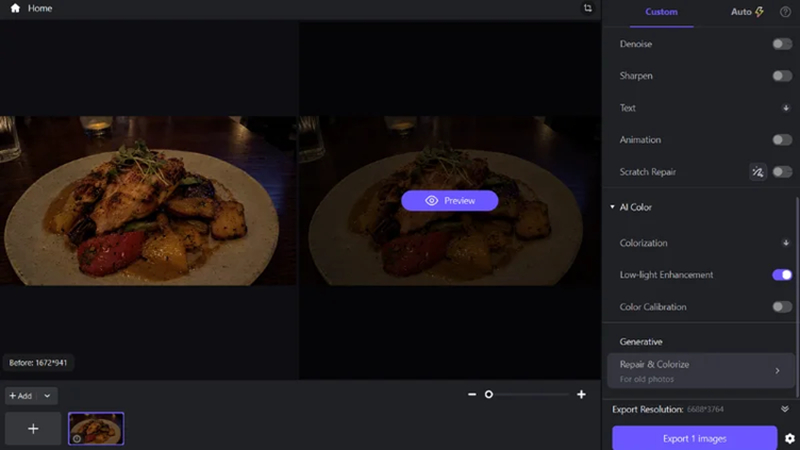Toggle the Denoise switch
800x450 pixels.
pyautogui.click(x=782, y=44)
